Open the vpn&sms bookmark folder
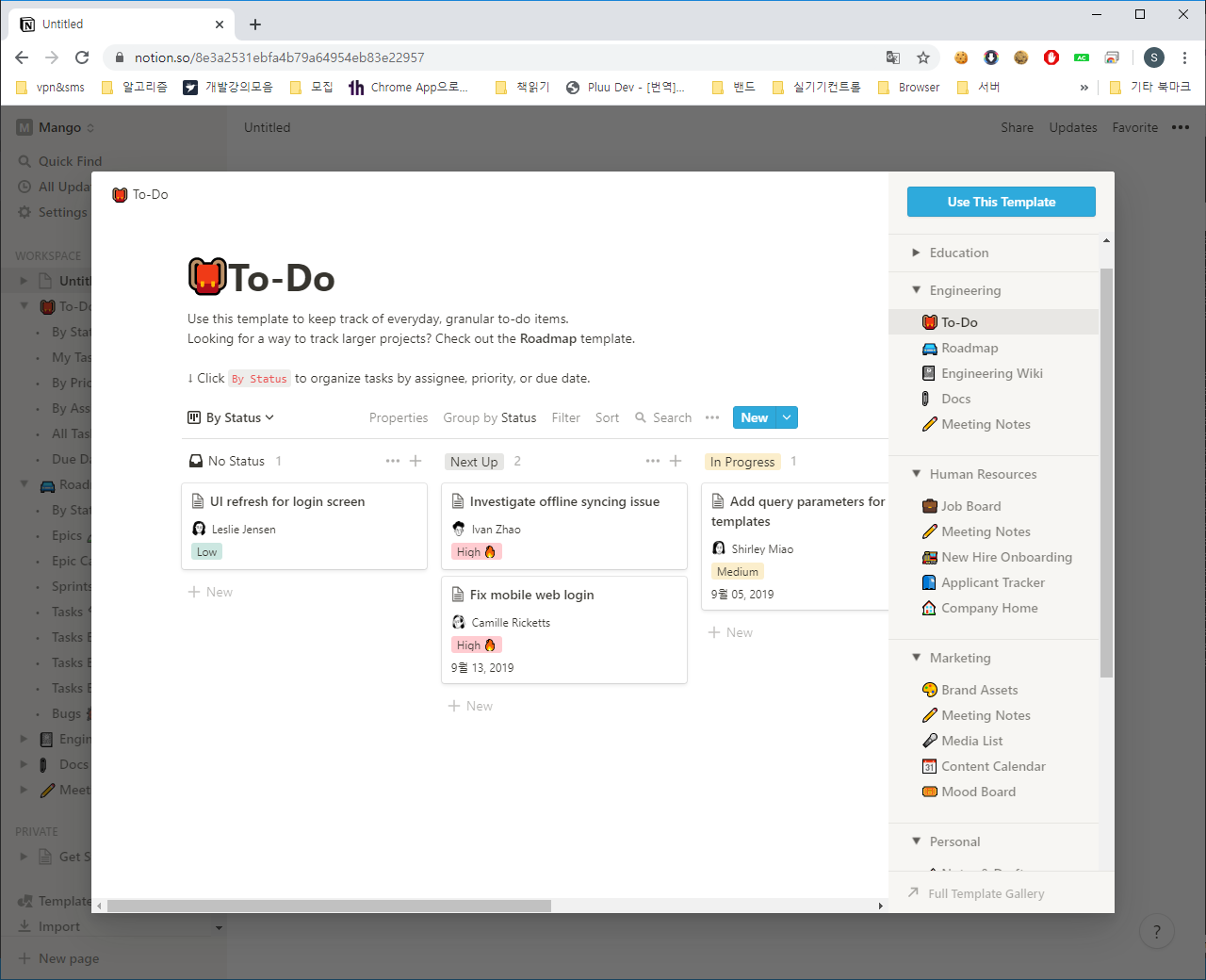1206x980 pixels. (x=52, y=87)
